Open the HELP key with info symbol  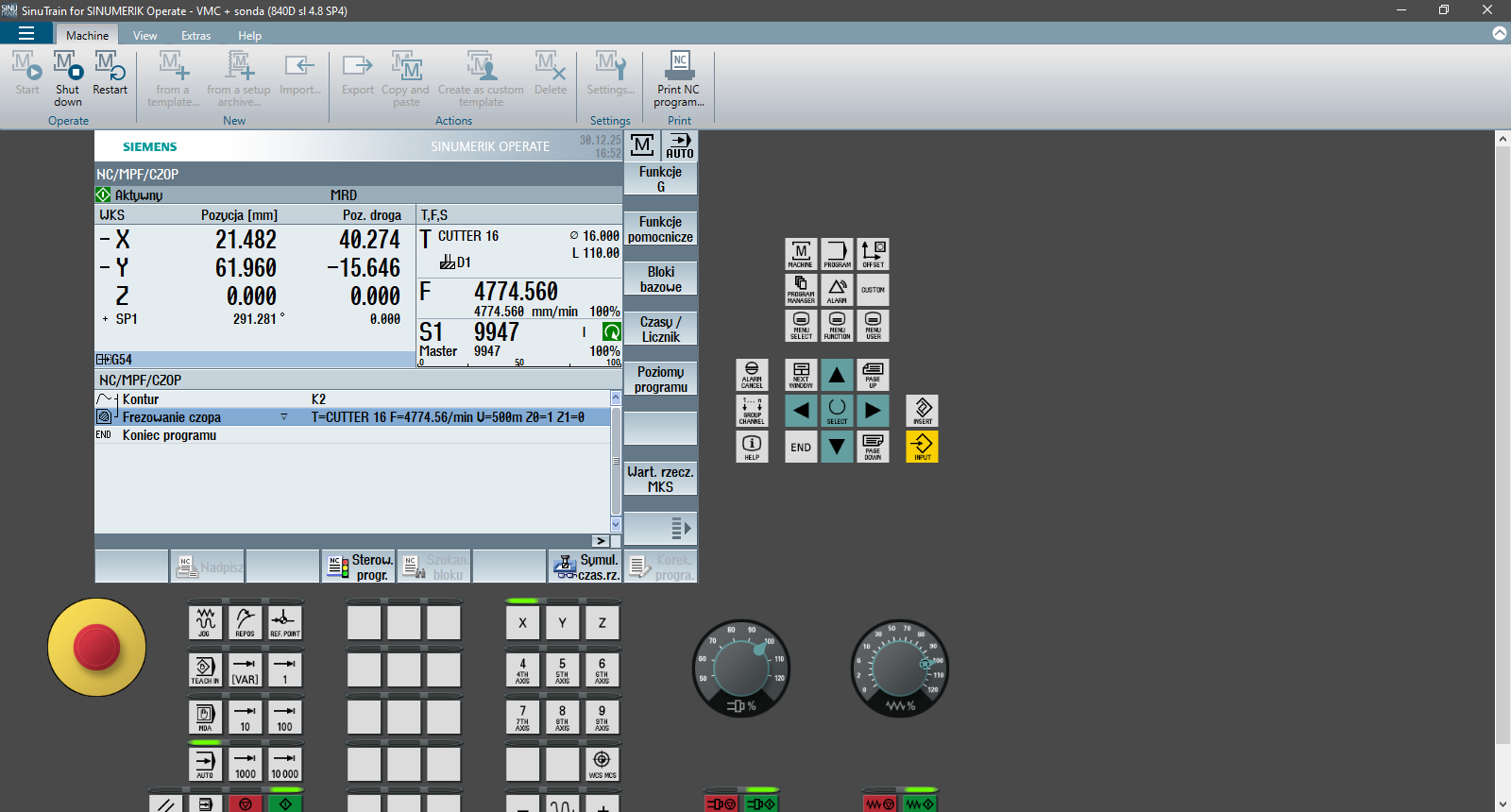(x=752, y=447)
